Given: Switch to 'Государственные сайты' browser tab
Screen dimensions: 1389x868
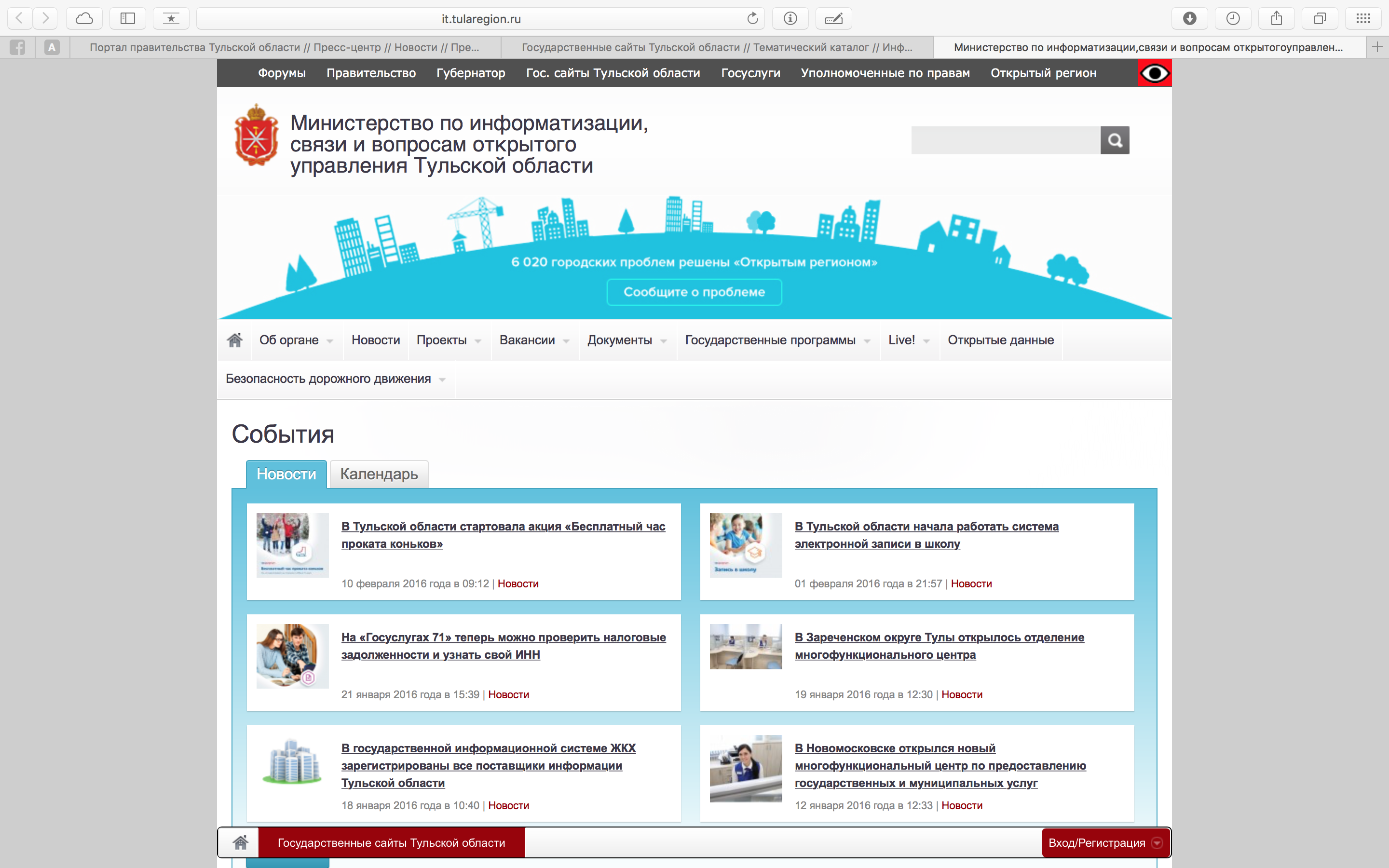Looking at the screenshot, I should click(x=717, y=47).
